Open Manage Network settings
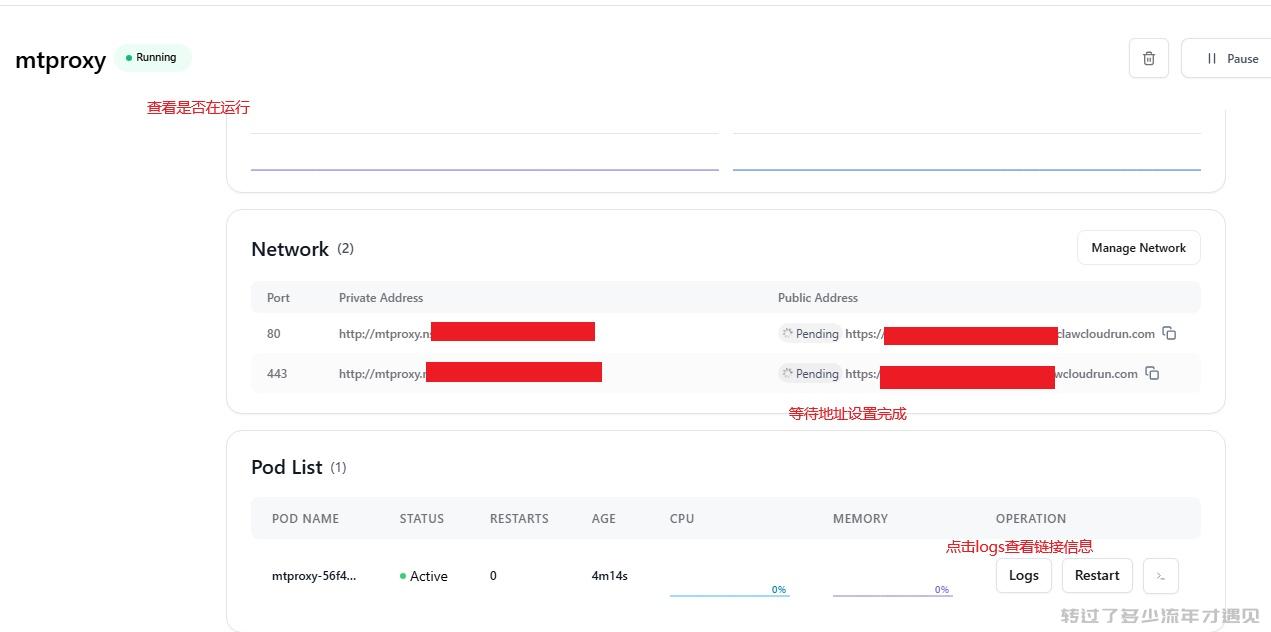The image size is (1271, 632). 1138,248
